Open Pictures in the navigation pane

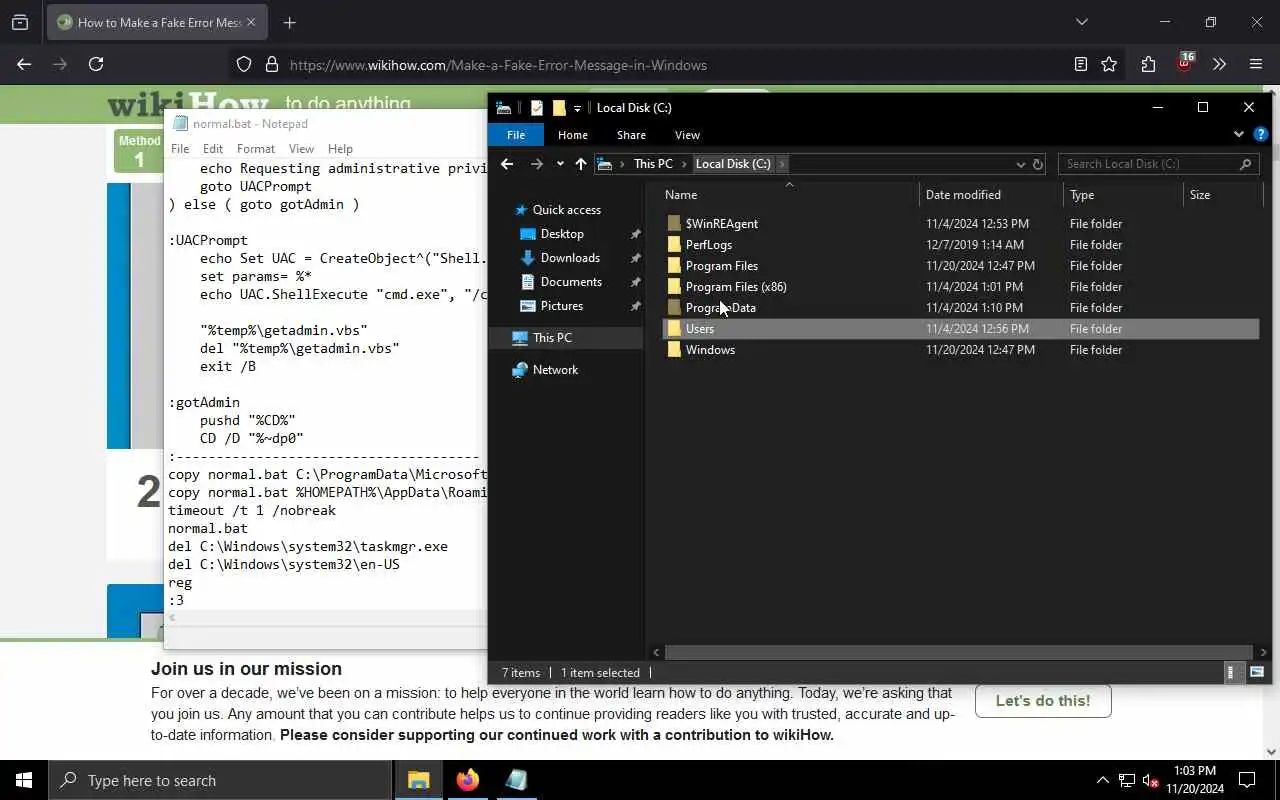(x=562, y=306)
